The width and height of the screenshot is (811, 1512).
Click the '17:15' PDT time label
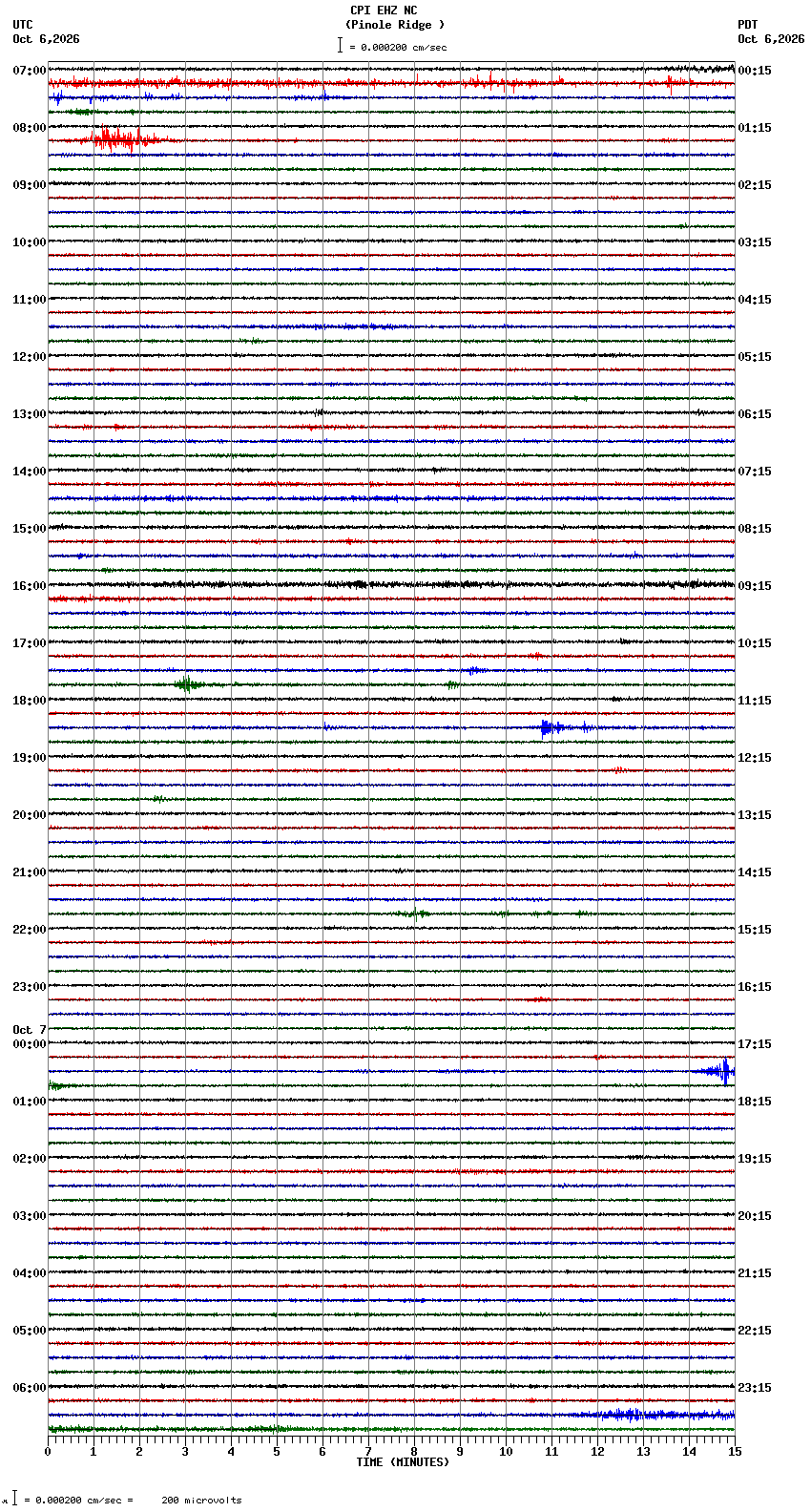(x=755, y=1044)
